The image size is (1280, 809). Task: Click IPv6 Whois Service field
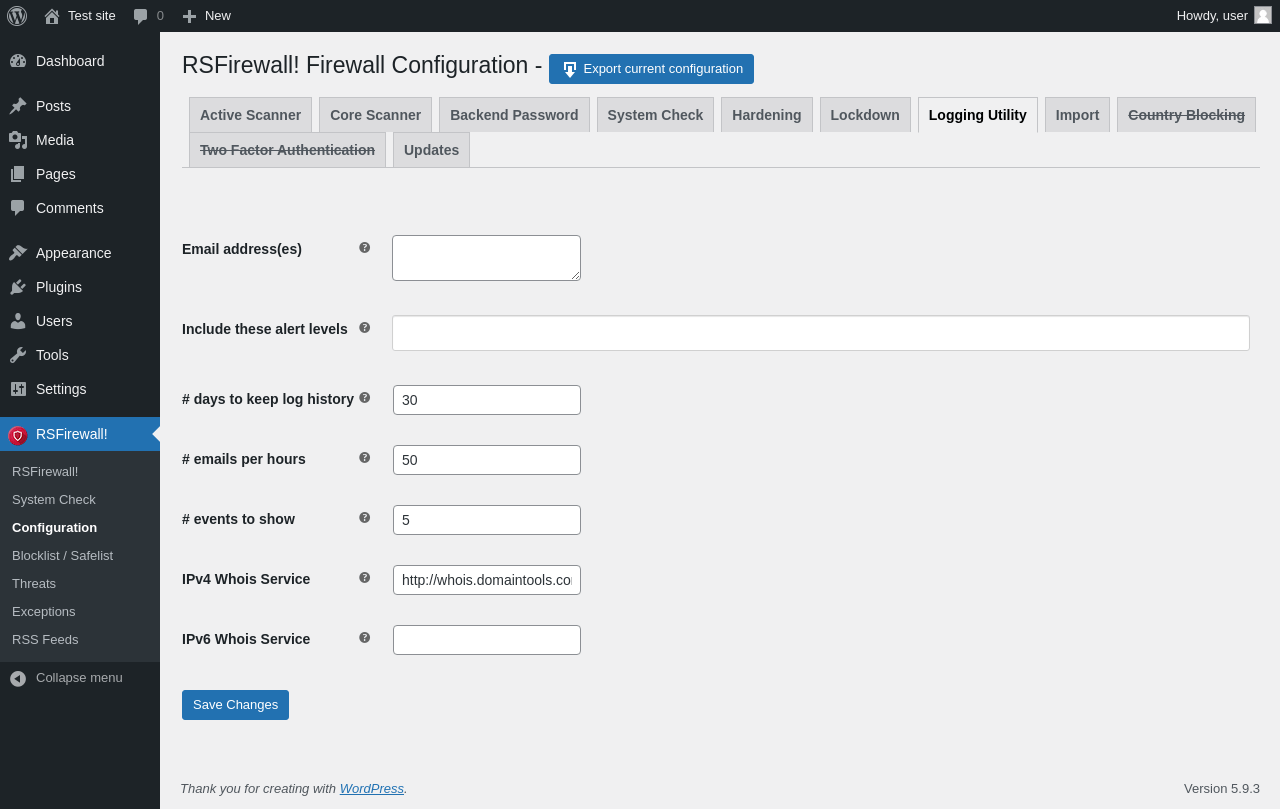pos(487,640)
